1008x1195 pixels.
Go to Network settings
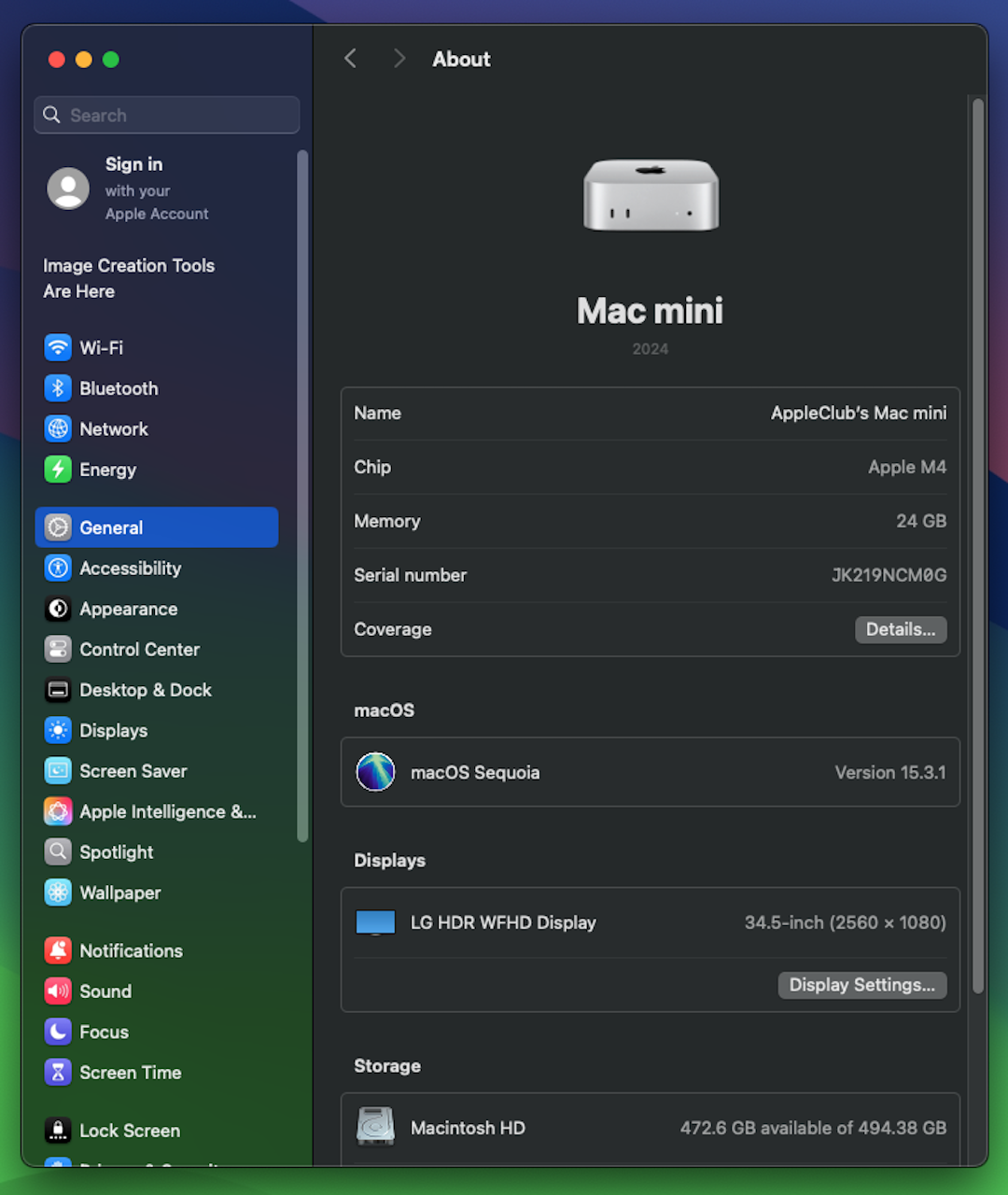tap(114, 429)
